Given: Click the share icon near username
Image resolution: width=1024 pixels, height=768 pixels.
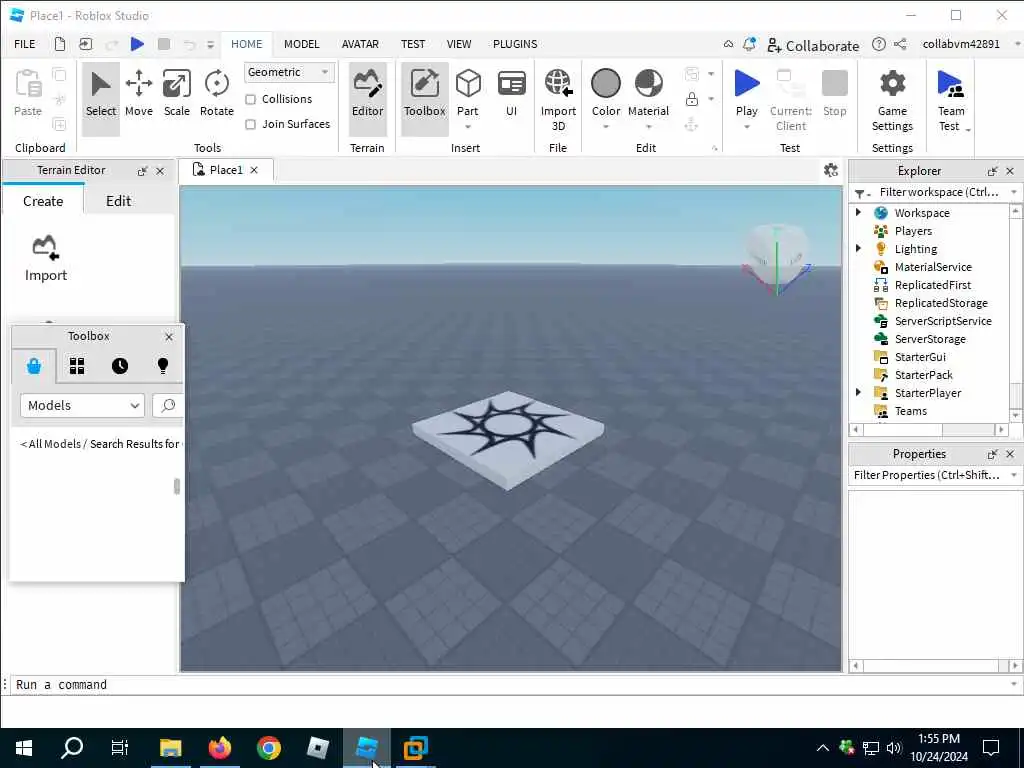Looking at the screenshot, I should click(x=900, y=44).
